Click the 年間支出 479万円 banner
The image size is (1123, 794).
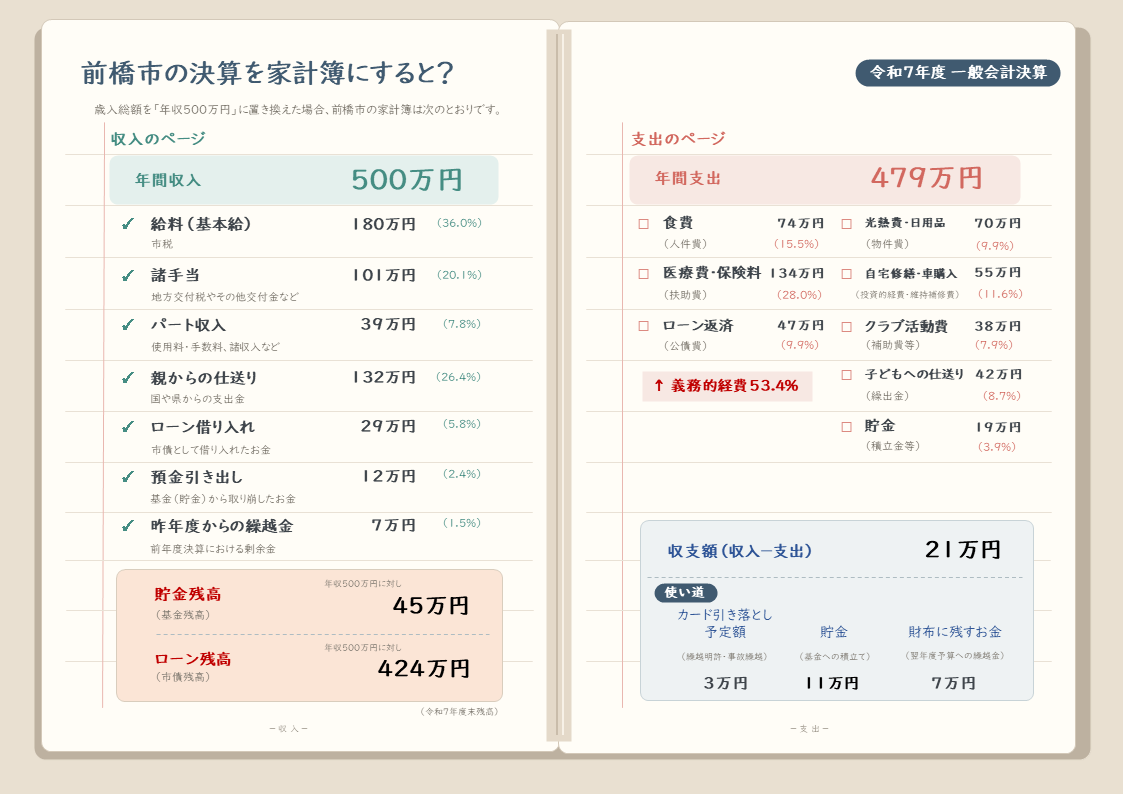(824, 179)
